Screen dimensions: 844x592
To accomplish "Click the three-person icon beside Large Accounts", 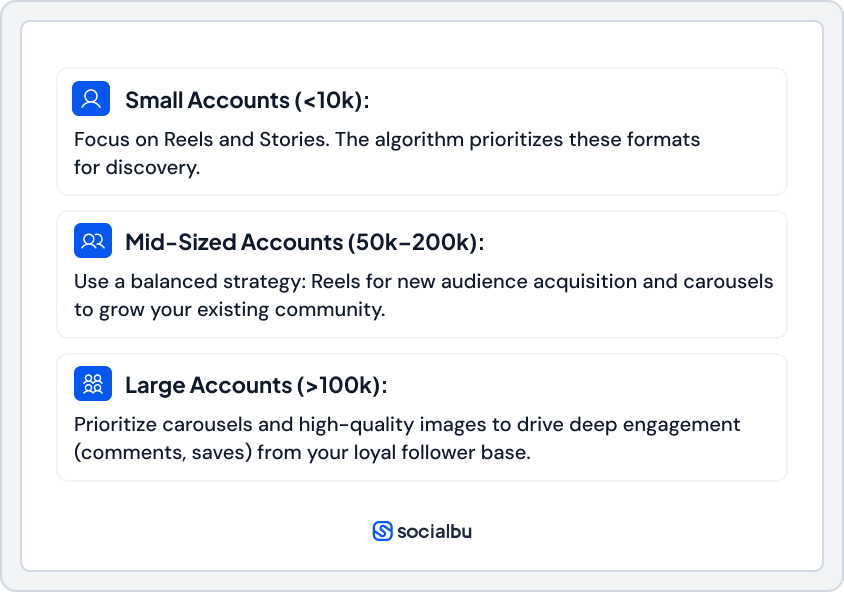I will click(93, 384).
